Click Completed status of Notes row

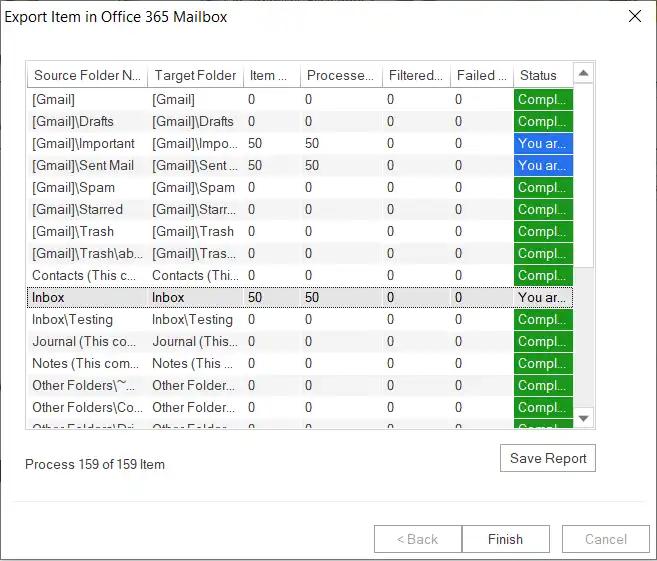543,364
